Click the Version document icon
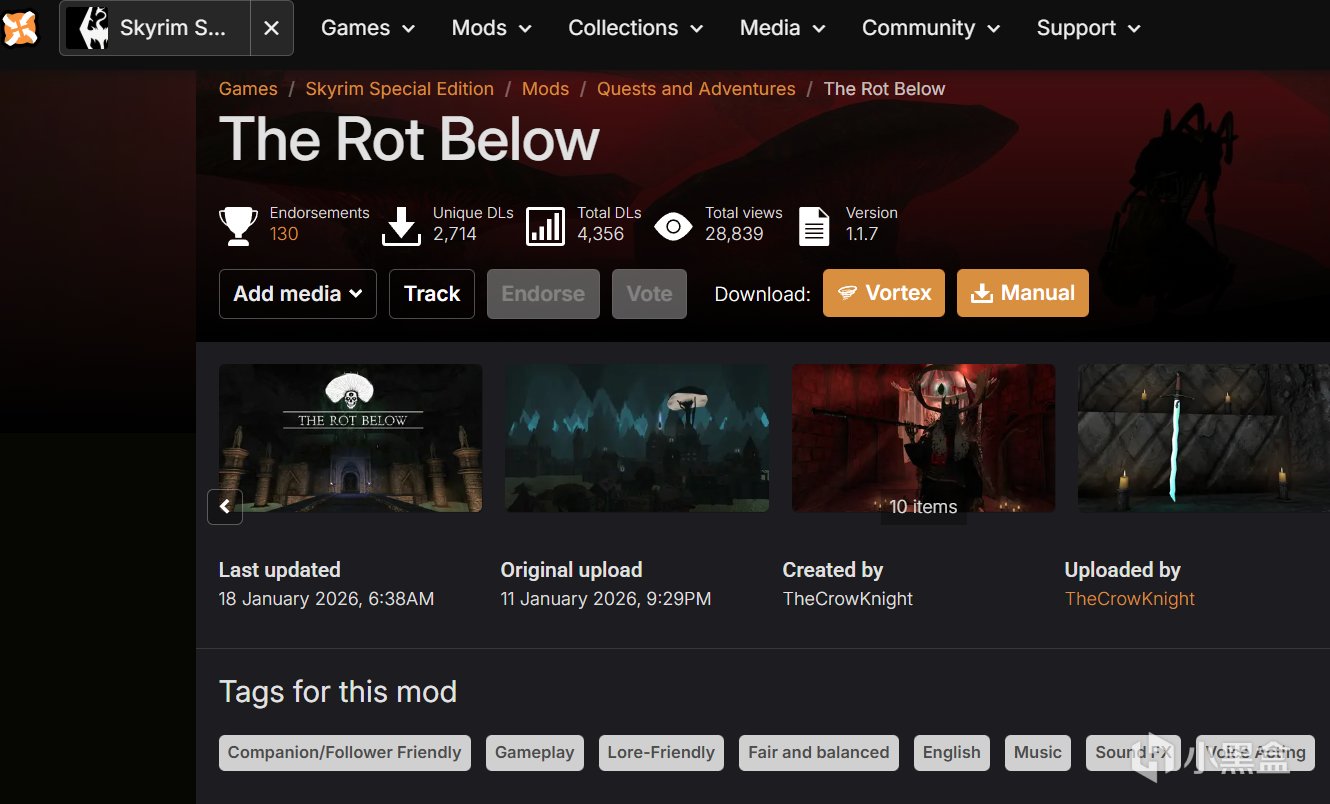Image resolution: width=1330 pixels, height=804 pixels. tap(814, 226)
